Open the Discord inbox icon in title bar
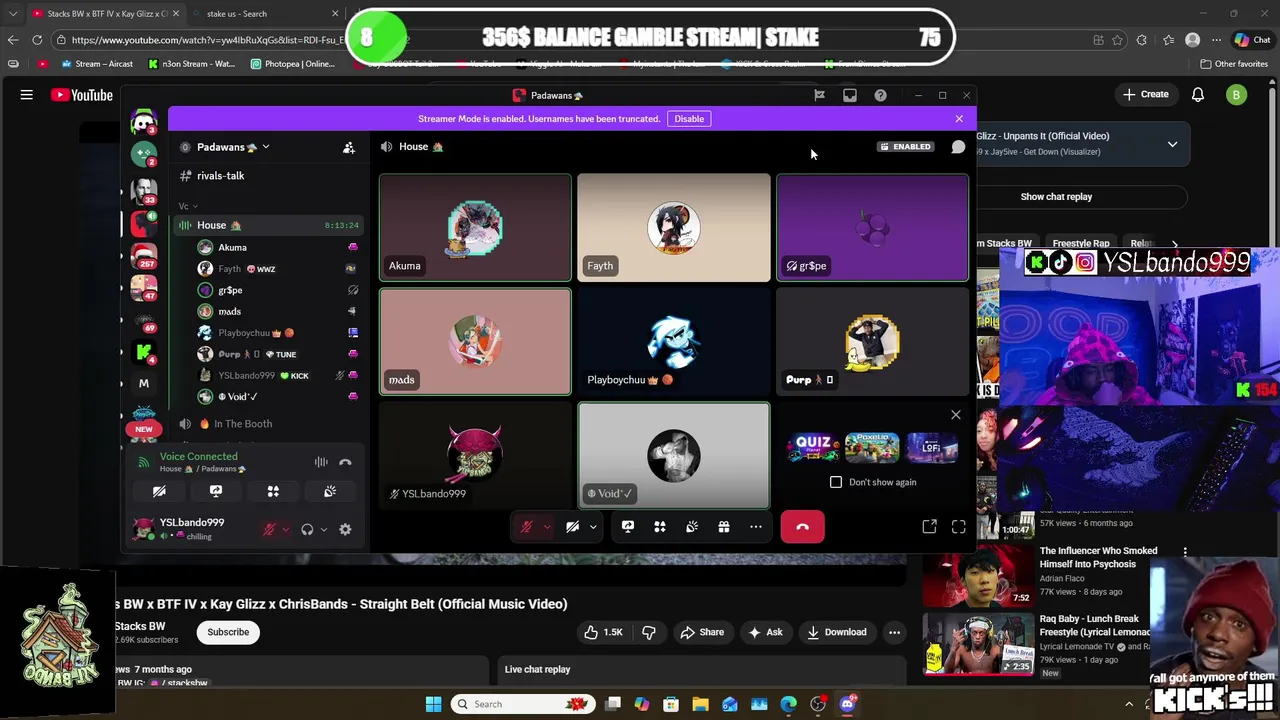The width and height of the screenshot is (1280, 720). [x=850, y=96]
